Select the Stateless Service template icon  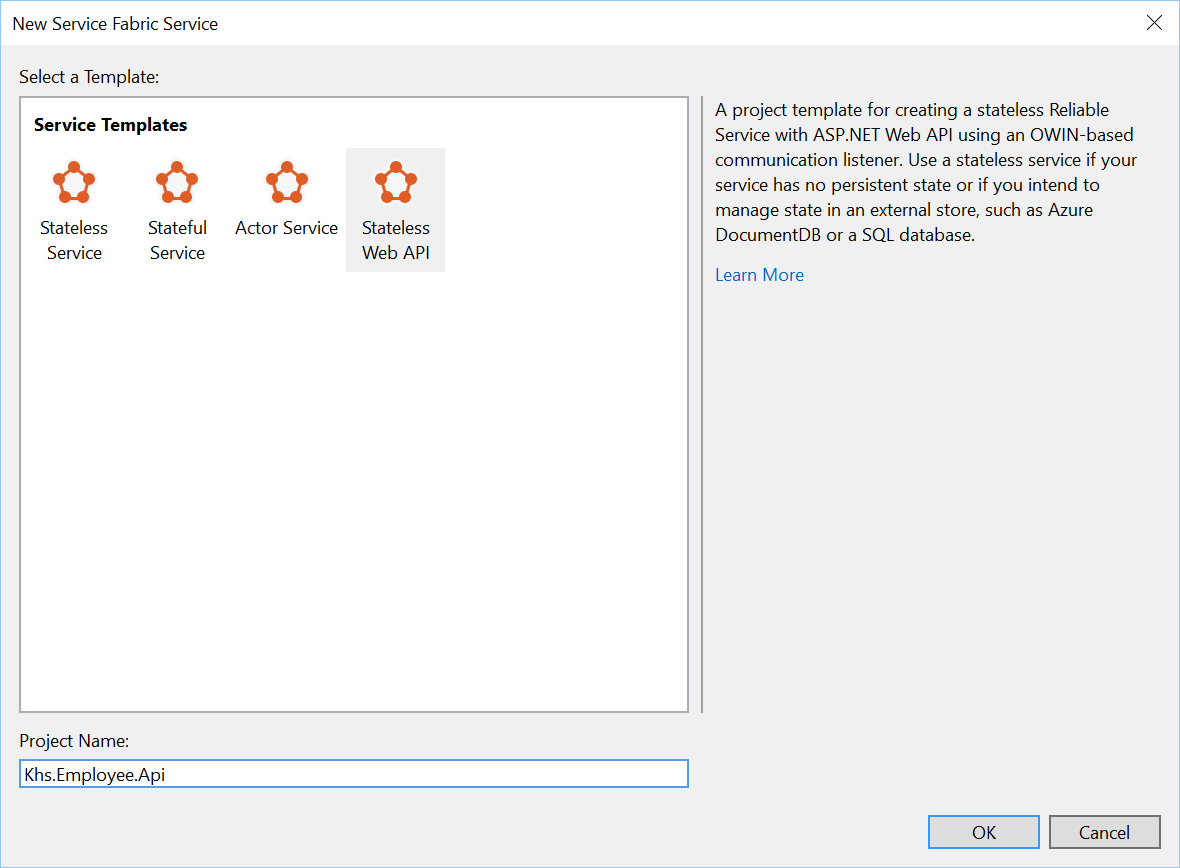coord(74,182)
